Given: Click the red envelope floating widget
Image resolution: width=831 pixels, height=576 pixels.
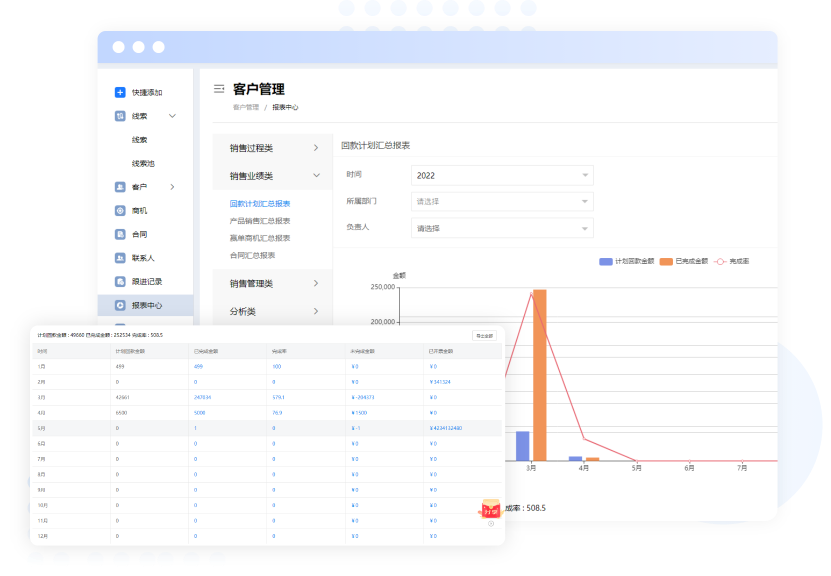Looking at the screenshot, I should pyautogui.click(x=490, y=508).
